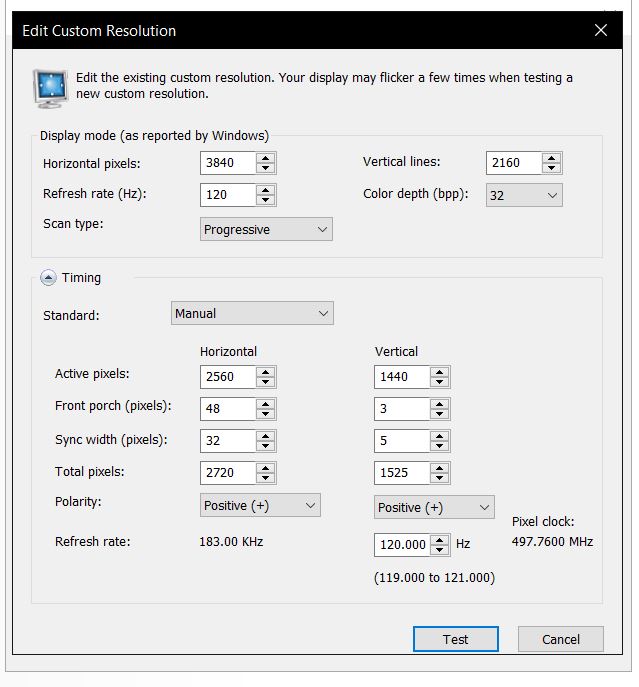Click the Test button
Screen dimensions: 639x687
(x=456, y=639)
